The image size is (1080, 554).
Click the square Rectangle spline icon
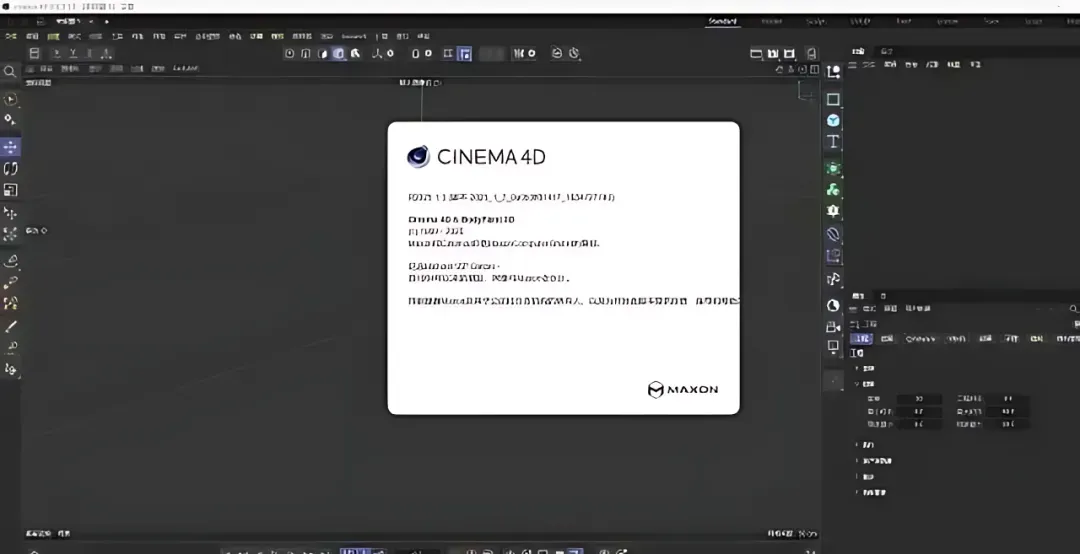[x=833, y=99]
